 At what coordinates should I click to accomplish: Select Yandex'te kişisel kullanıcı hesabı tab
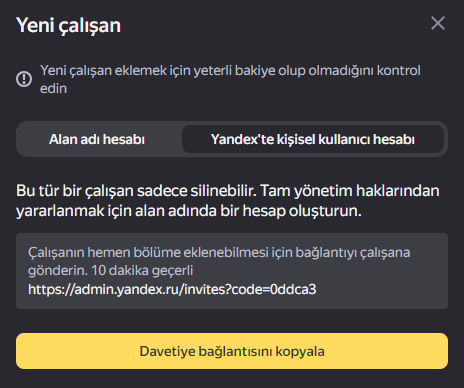pyautogui.click(x=313, y=139)
